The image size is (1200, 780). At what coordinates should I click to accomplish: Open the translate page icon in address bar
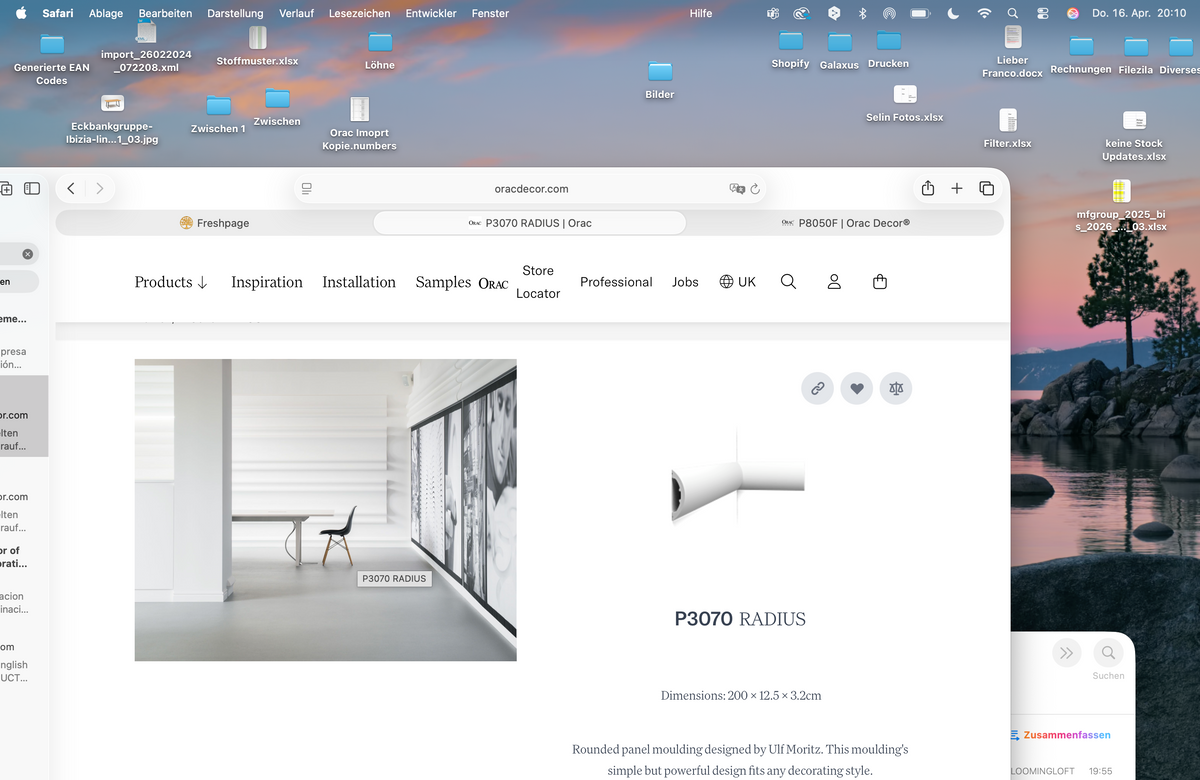(x=737, y=188)
